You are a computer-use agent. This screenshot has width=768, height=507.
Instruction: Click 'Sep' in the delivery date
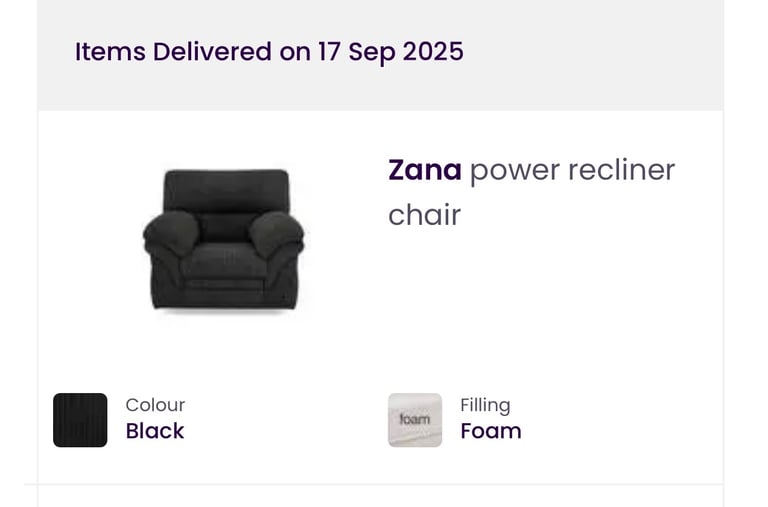coord(371,52)
